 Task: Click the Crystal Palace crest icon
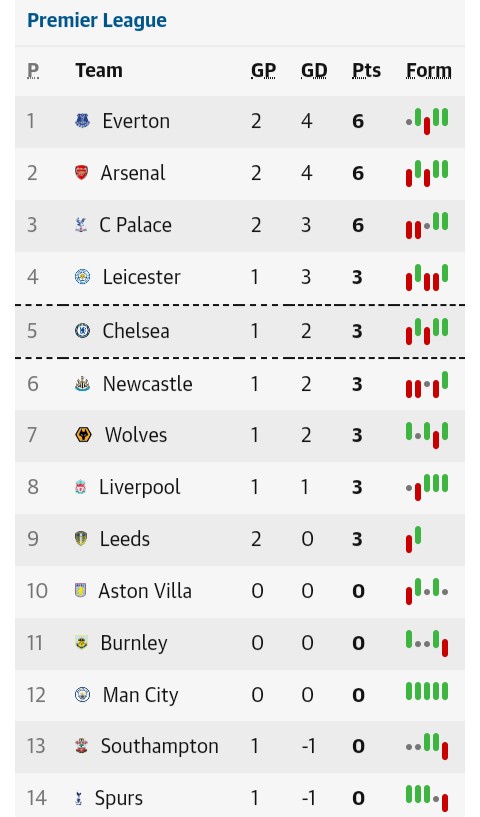click(81, 225)
